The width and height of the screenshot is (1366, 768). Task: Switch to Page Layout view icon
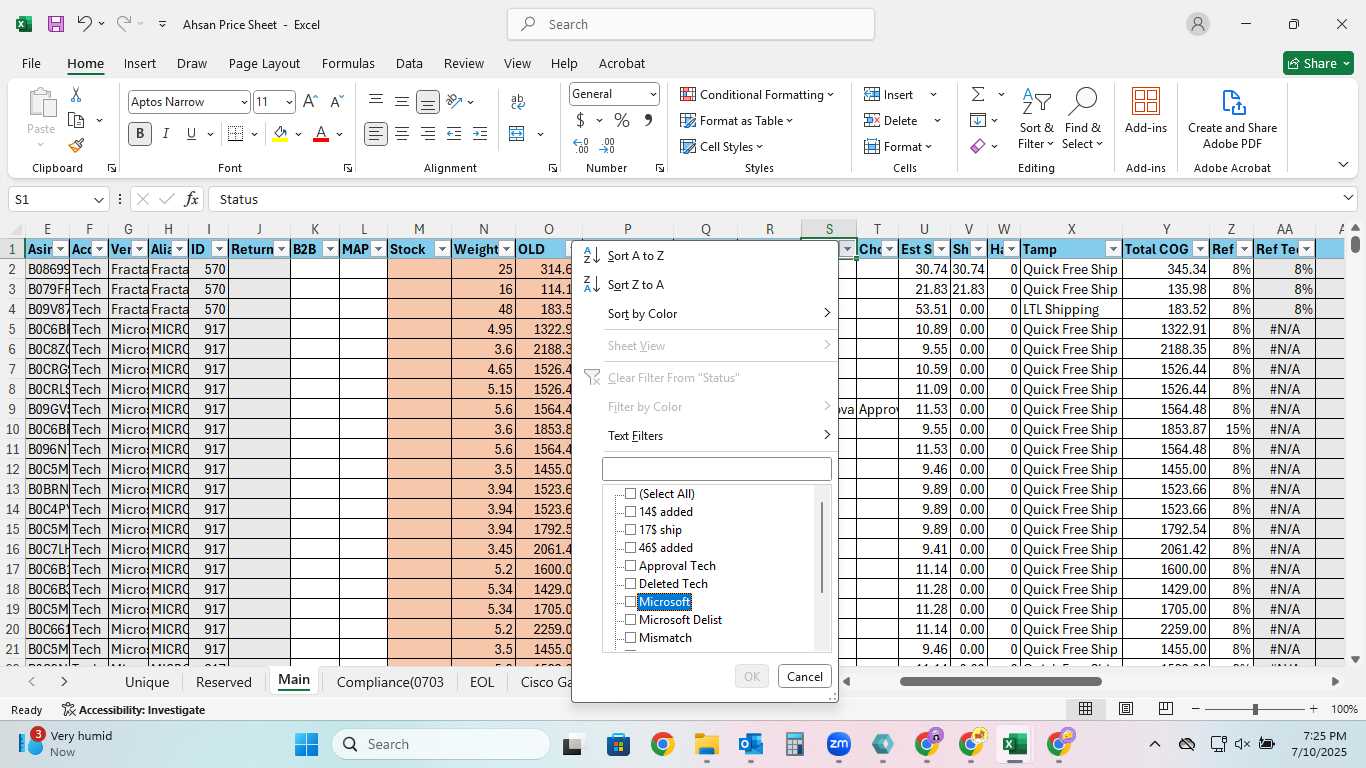click(1126, 709)
